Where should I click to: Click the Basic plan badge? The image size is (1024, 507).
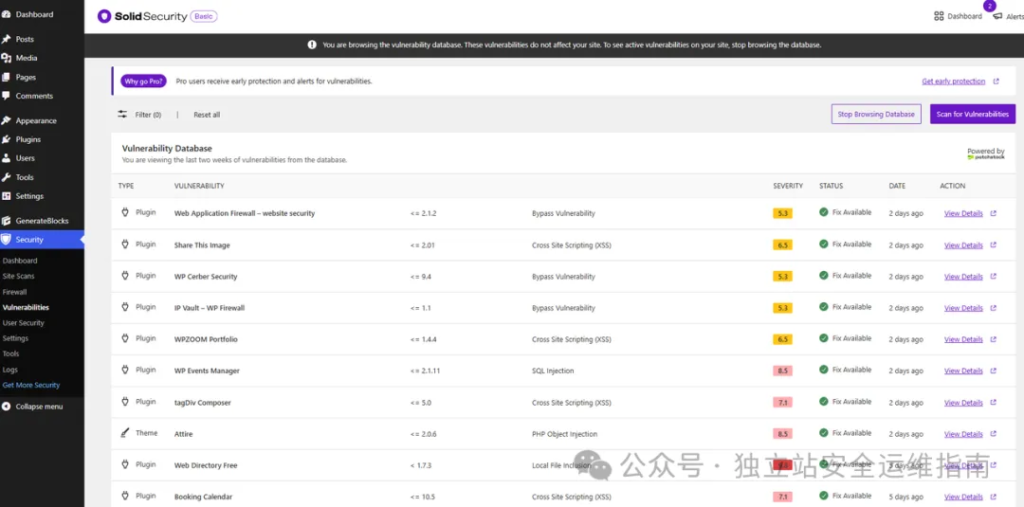[x=203, y=16]
